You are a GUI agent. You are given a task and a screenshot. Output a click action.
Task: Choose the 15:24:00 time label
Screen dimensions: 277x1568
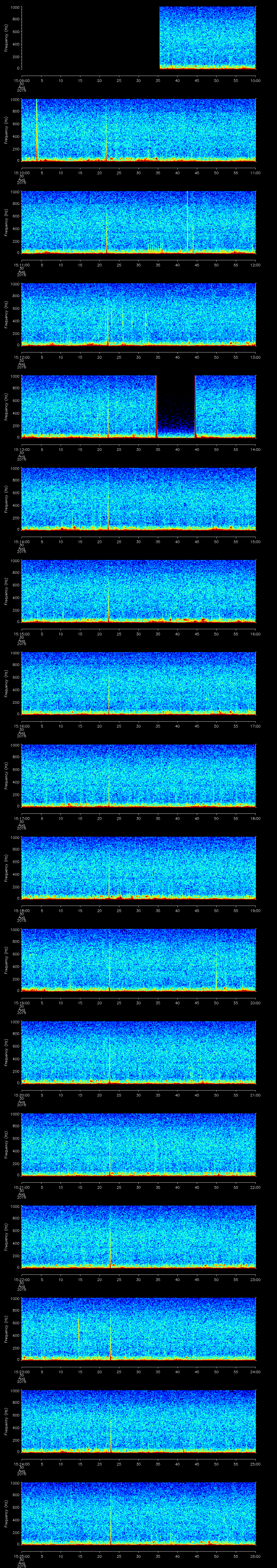(21, 1464)
